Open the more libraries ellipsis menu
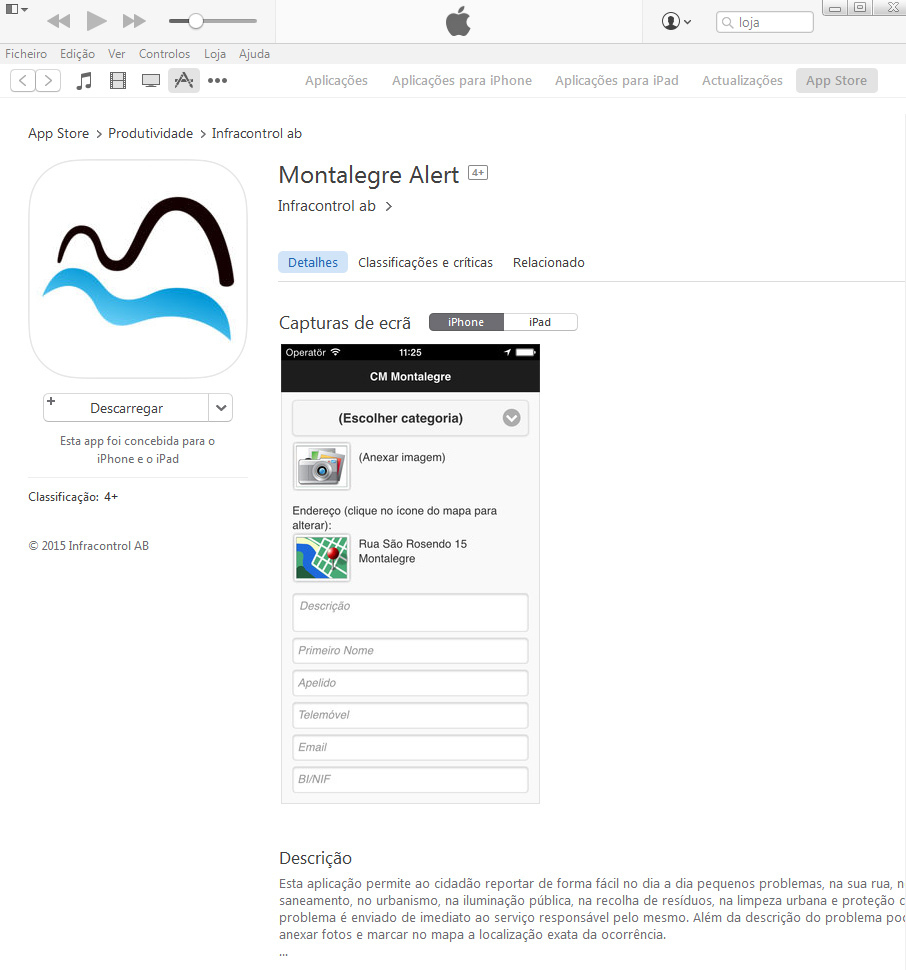Viewport: 906px width, 970px height. 217,81
